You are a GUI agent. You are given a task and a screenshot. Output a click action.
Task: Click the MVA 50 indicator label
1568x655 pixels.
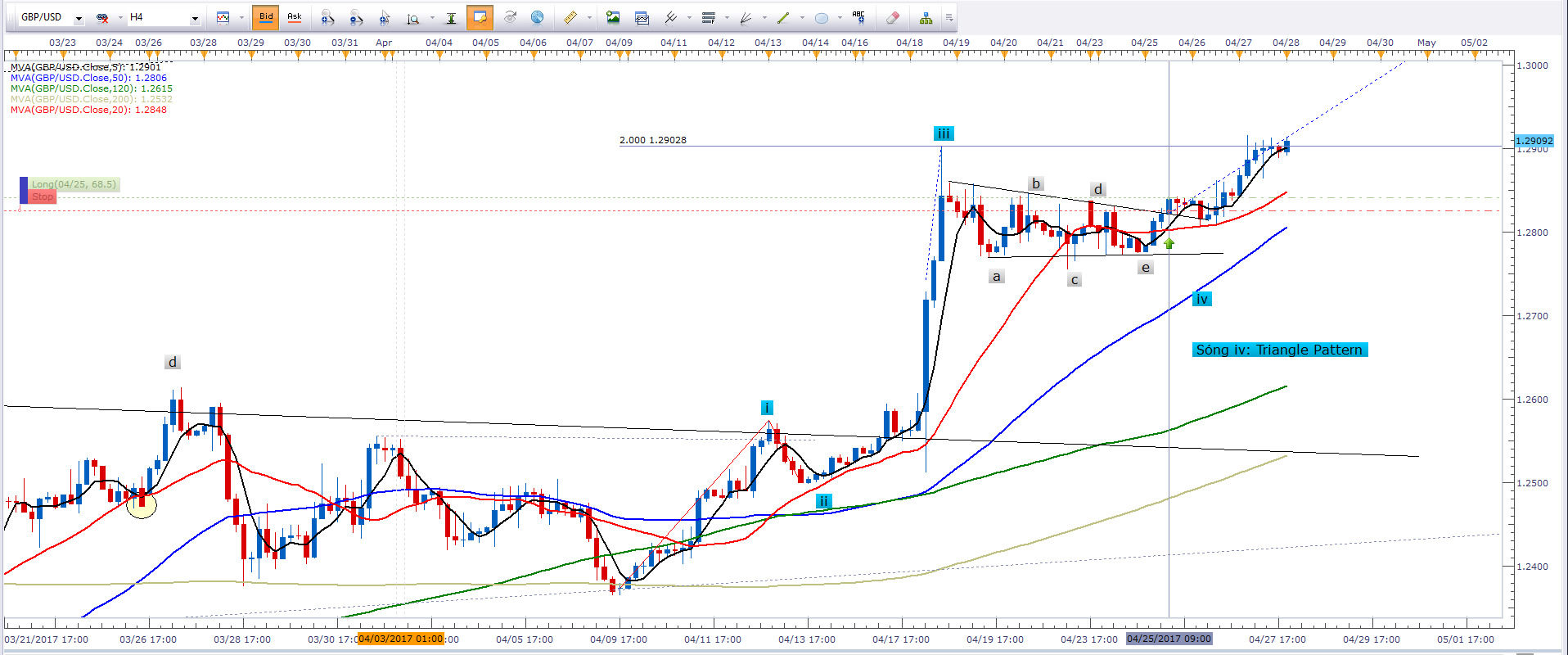point(88,78)
